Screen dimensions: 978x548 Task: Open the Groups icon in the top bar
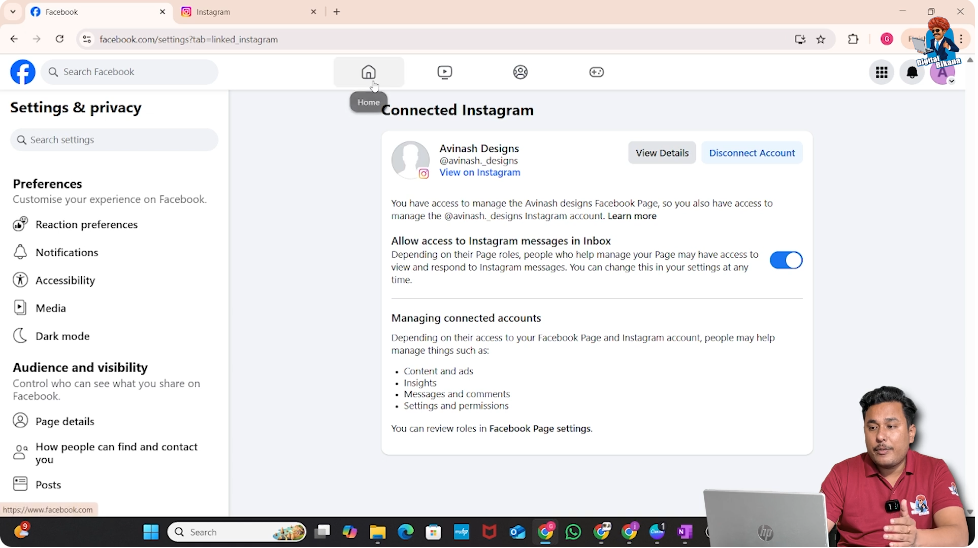(520, 72)
